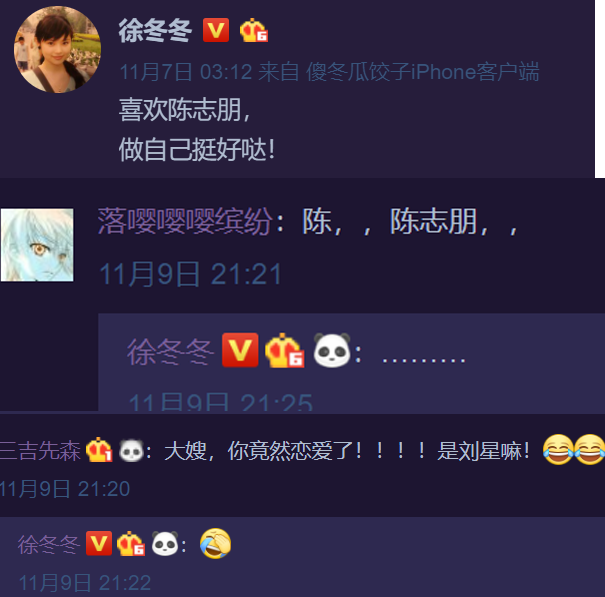Open 徐冬冬 name in the dotted reply
Viewport: 605px width, 597px height.
click(x=170, y=352)
